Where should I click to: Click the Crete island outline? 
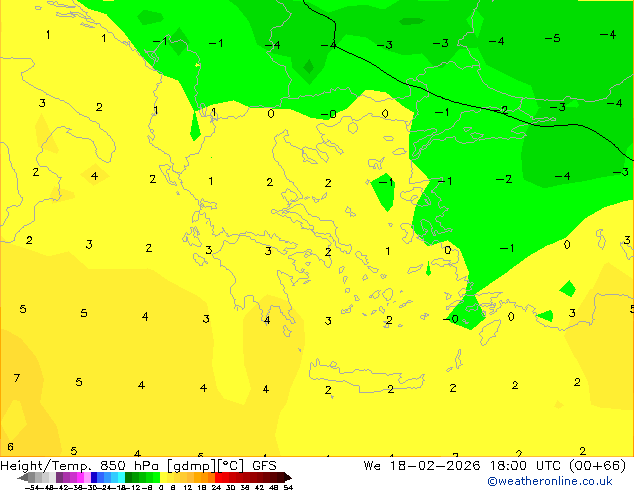pos(367,376)
